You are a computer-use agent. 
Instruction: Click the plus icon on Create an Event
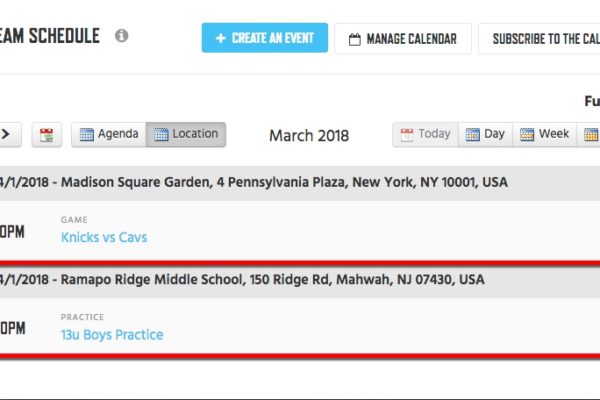tap(221, 38)
